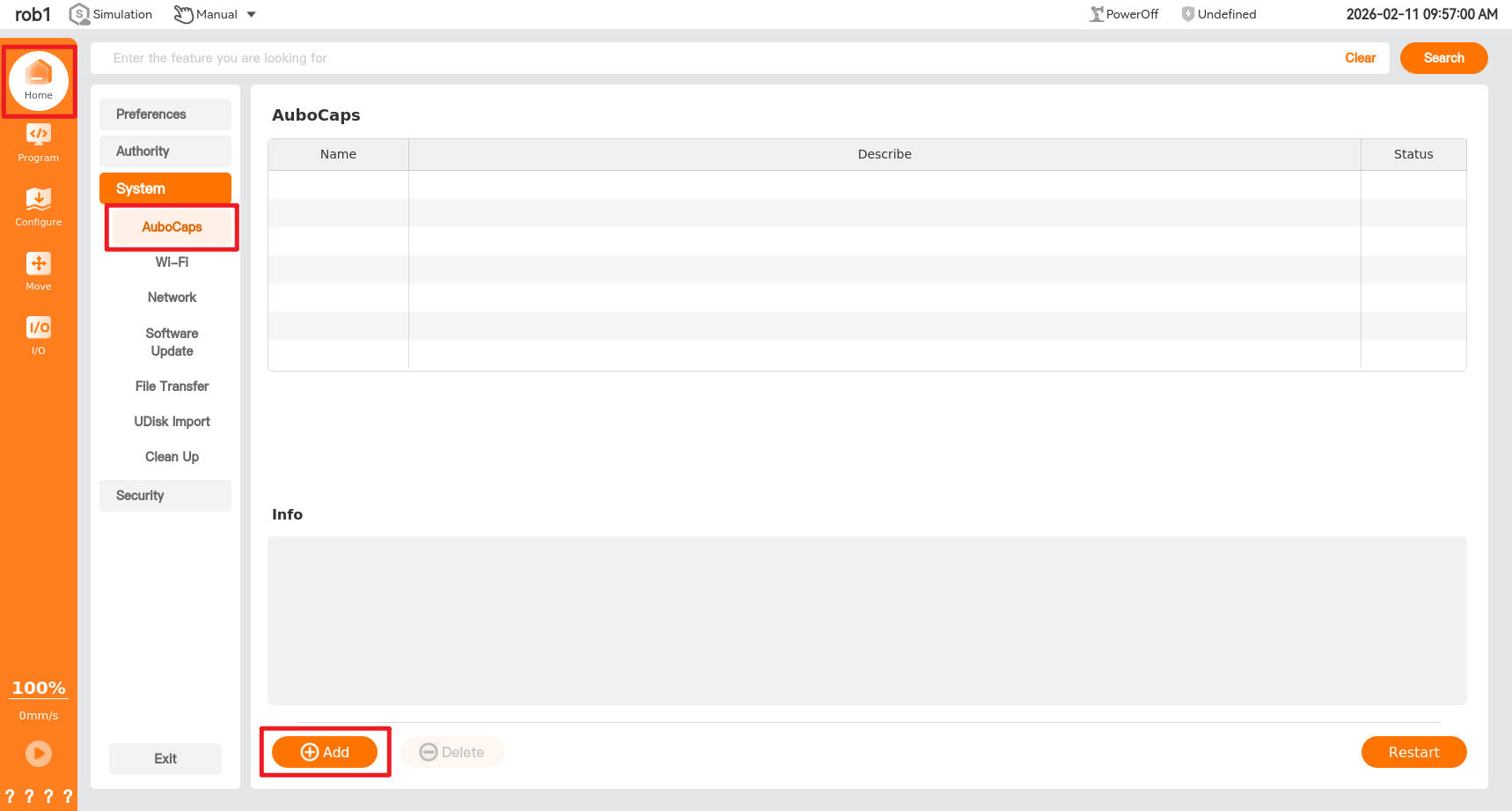
Task: Click the PowerOff robot status icon
Action: (x=1097, y=14)
